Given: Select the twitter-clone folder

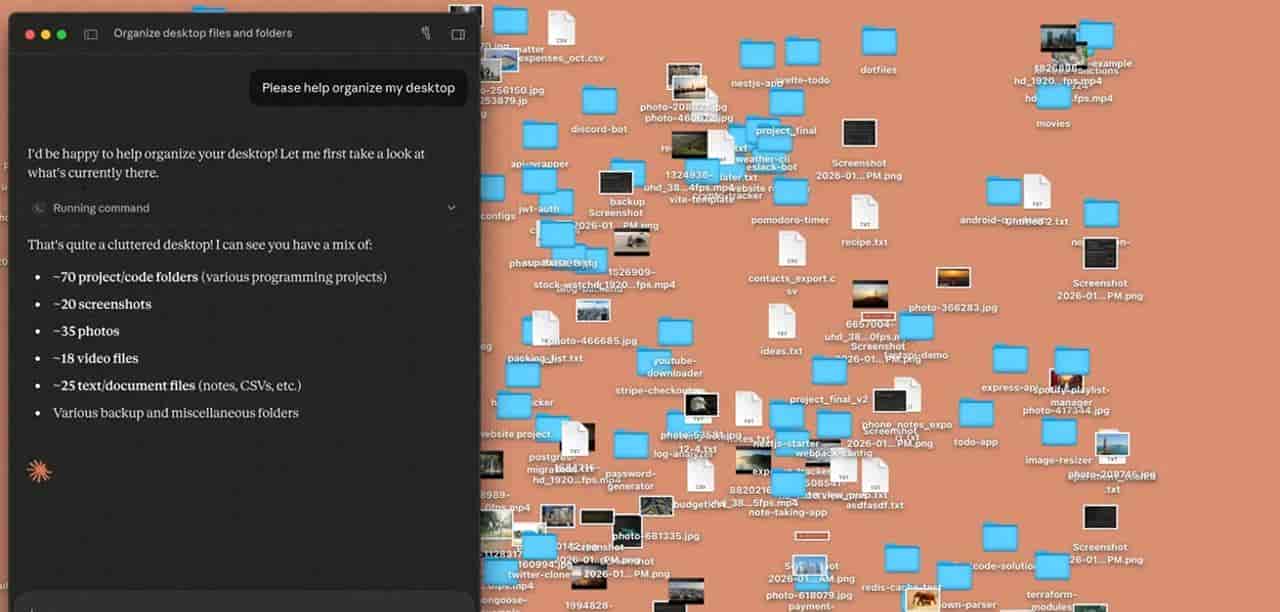Looking at the screenshot, I should click(538, 547).
